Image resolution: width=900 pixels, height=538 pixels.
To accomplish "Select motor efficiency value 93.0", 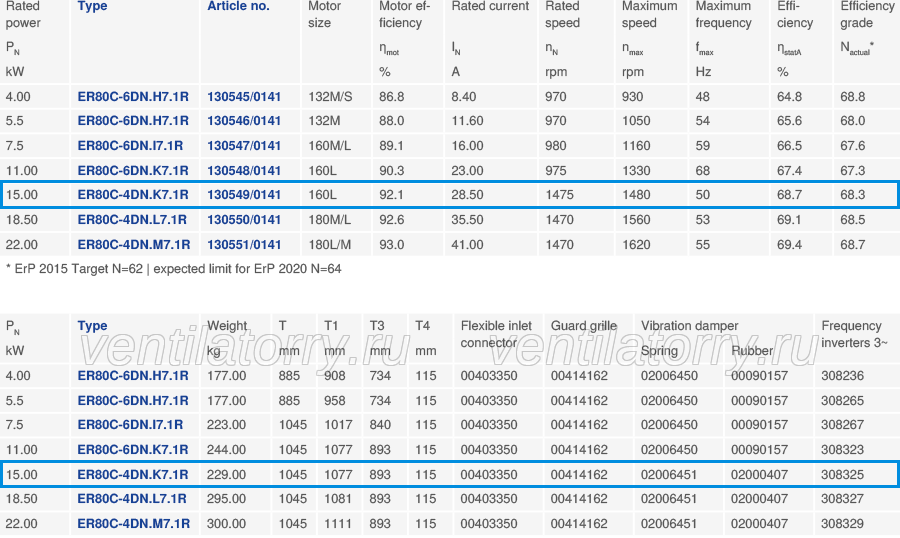I will (x=391, y=245).
